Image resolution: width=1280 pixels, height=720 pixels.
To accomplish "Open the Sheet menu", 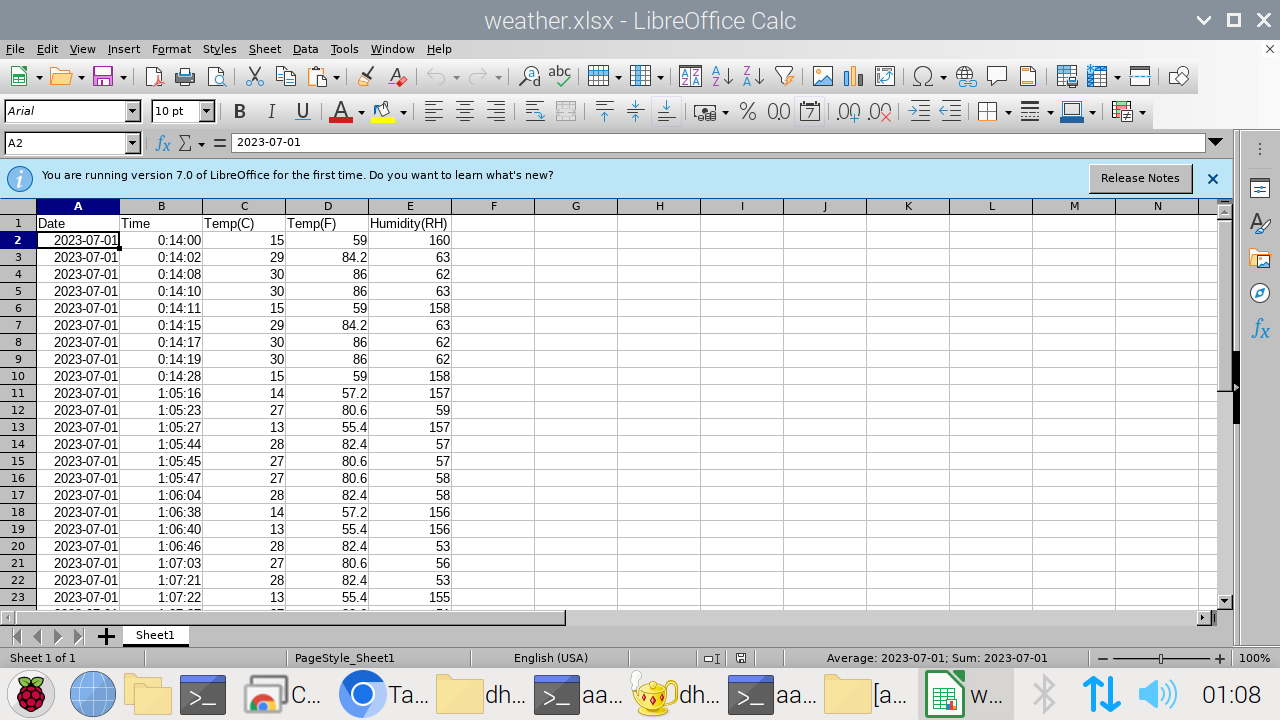I will (265, 49).
